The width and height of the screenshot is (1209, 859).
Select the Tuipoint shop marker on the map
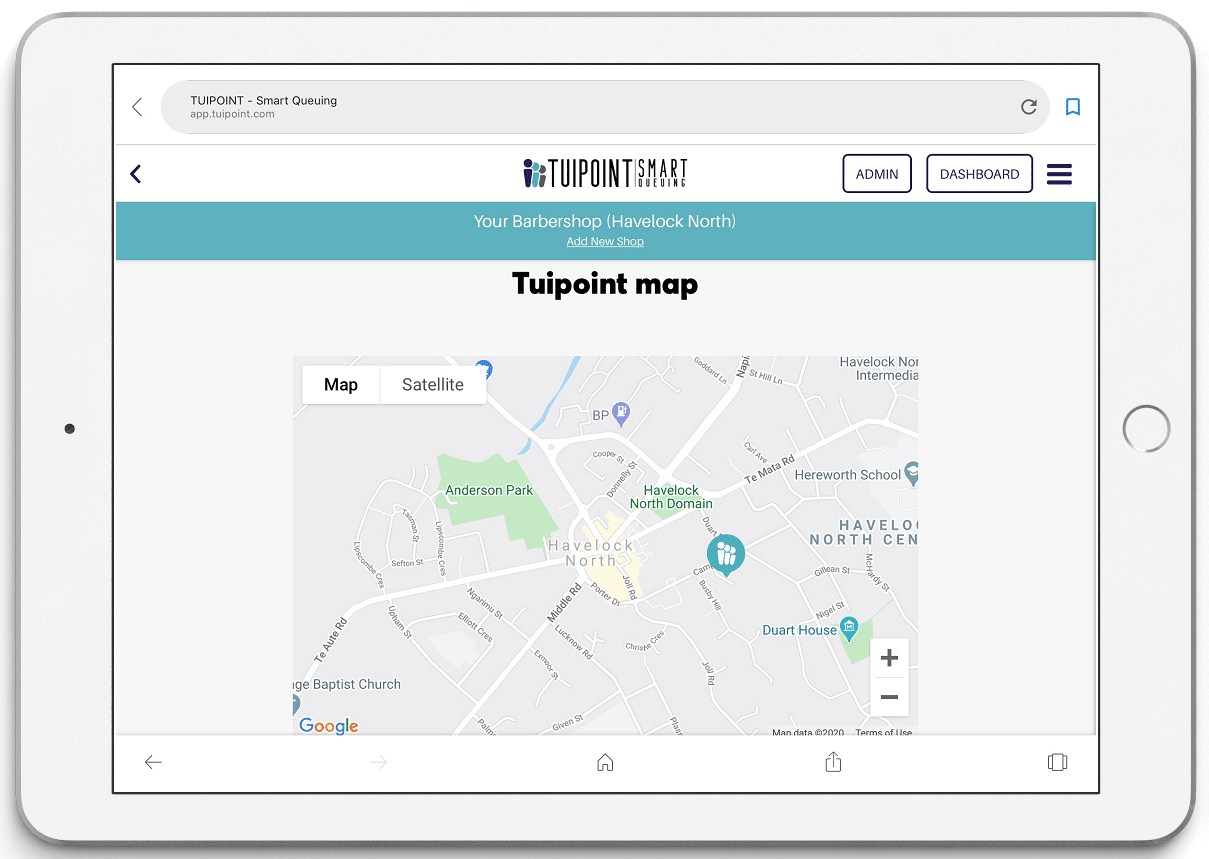pos(726,555)
